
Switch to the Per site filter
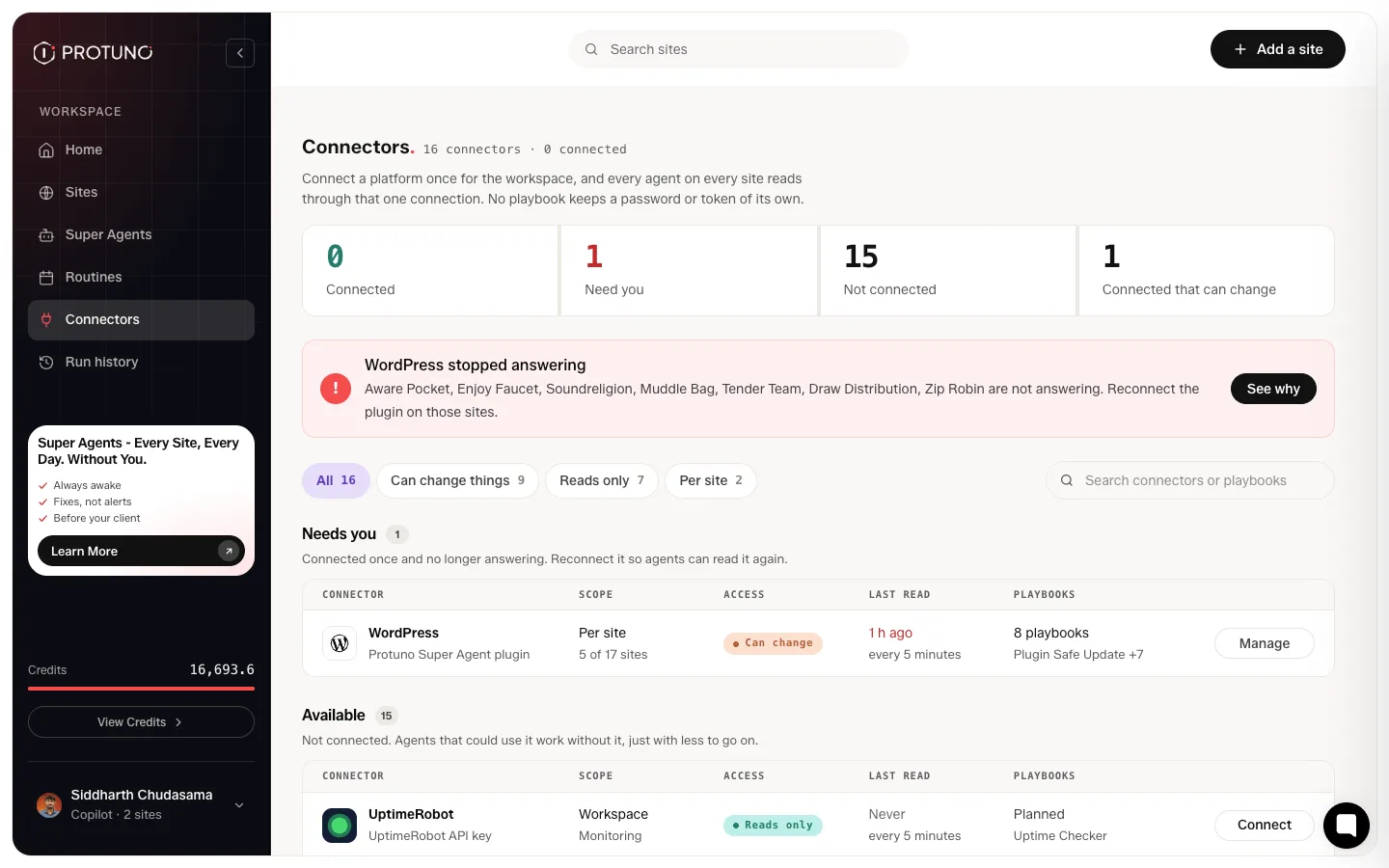click(x=711, y=480)
